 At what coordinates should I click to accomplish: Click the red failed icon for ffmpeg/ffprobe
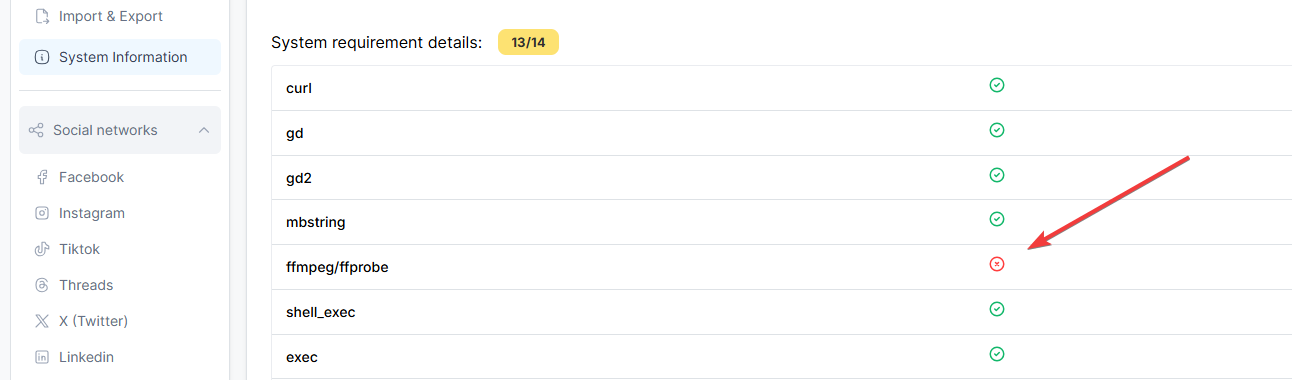(996, 264)
